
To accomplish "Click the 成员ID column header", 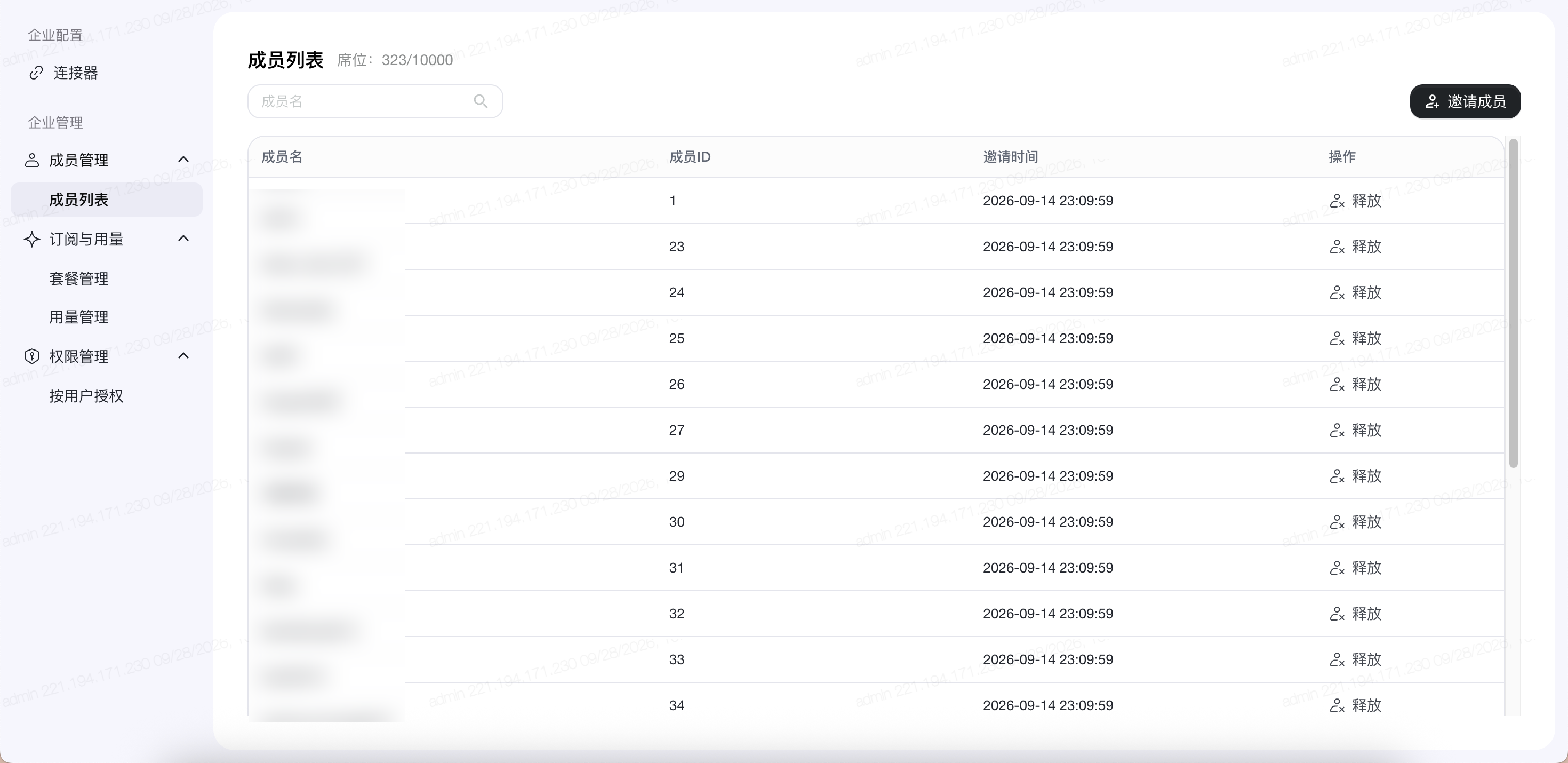I will 690,157.
